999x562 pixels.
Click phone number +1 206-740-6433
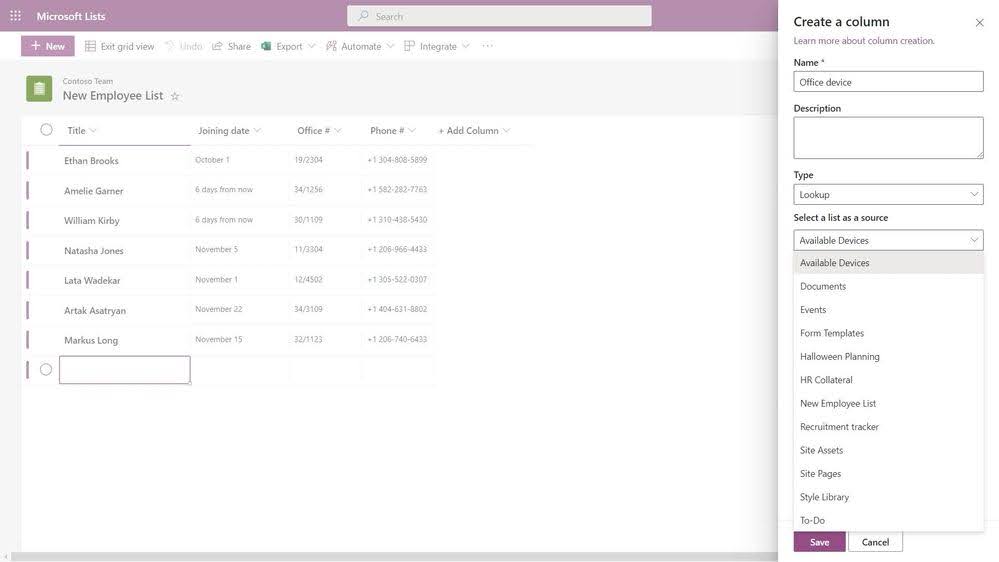click(x=397, y=339)
